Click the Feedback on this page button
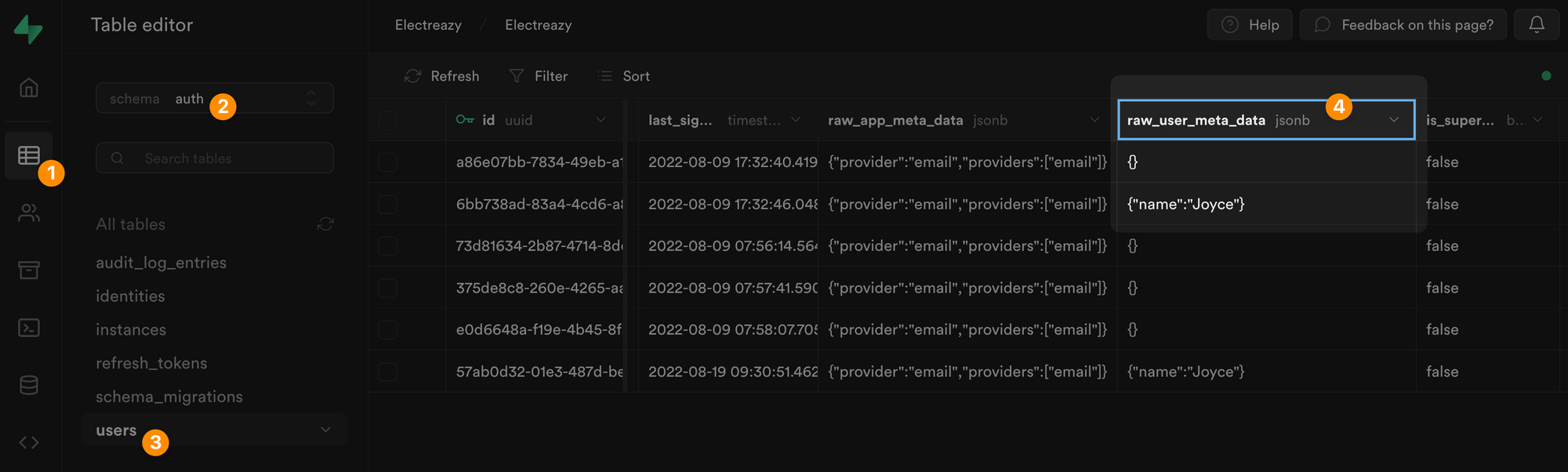The image size is (1568, 472). (x=1403, y=24)
